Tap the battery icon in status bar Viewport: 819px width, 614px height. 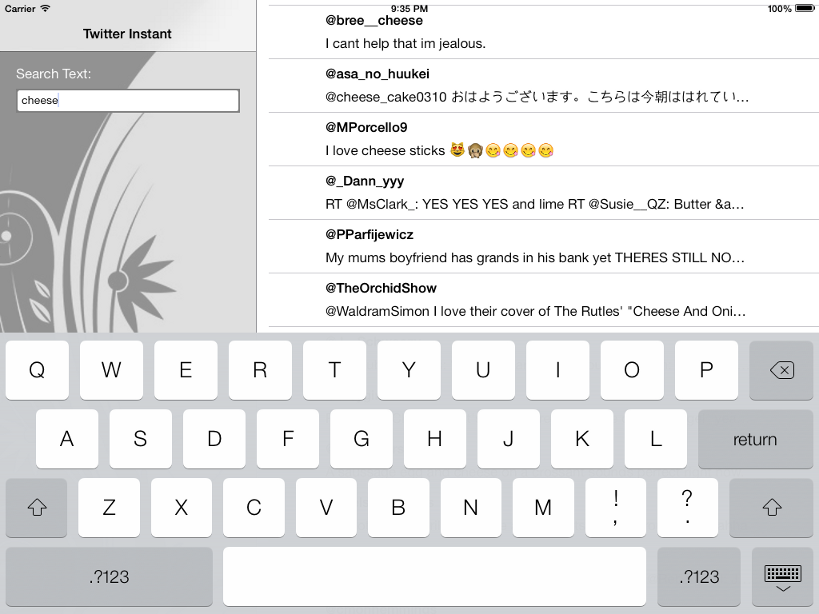point(804,8)
